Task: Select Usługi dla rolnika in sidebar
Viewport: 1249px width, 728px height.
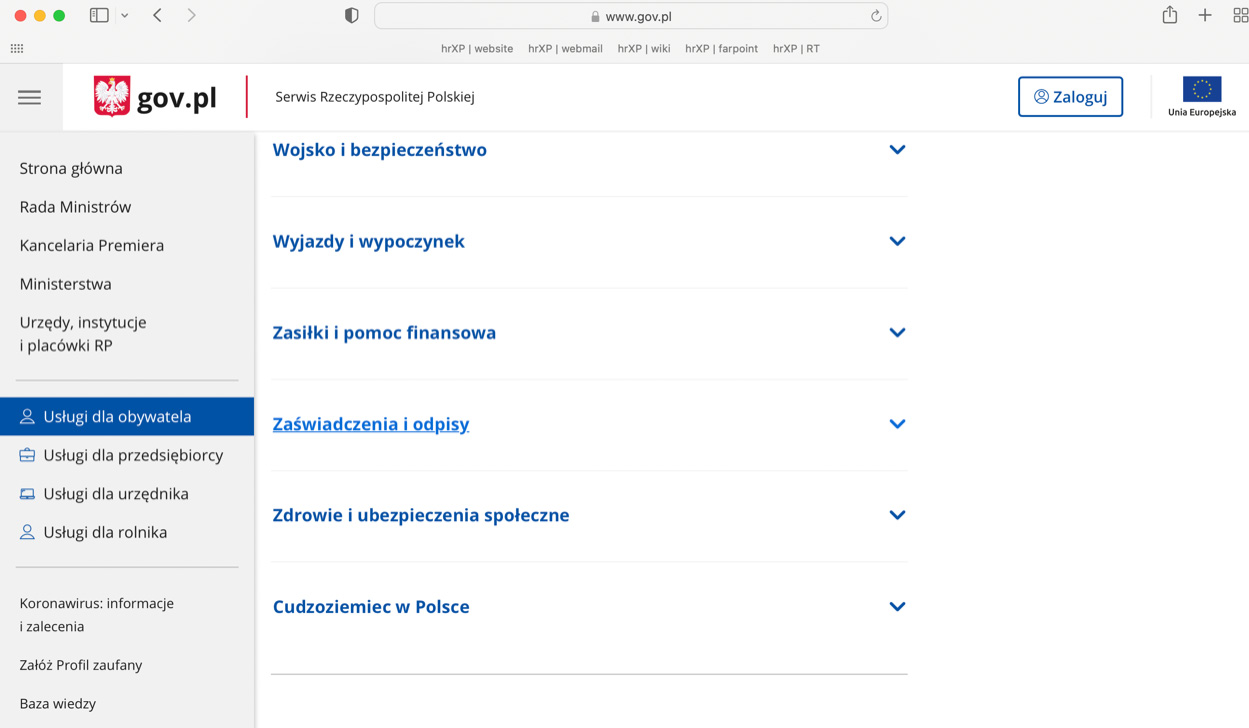Action: click(x=104, y=532)
